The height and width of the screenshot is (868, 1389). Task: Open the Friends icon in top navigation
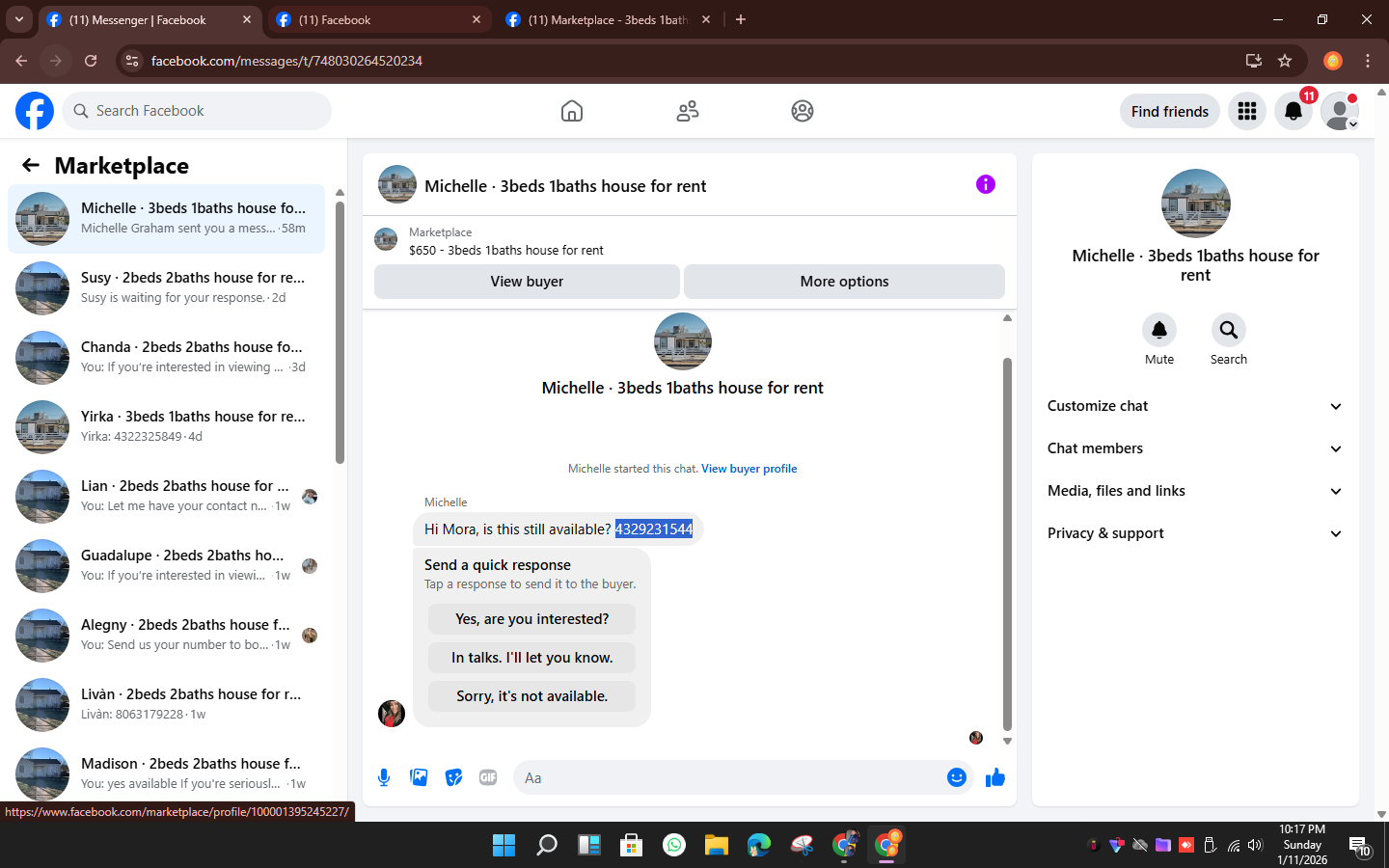pos(688,111)
